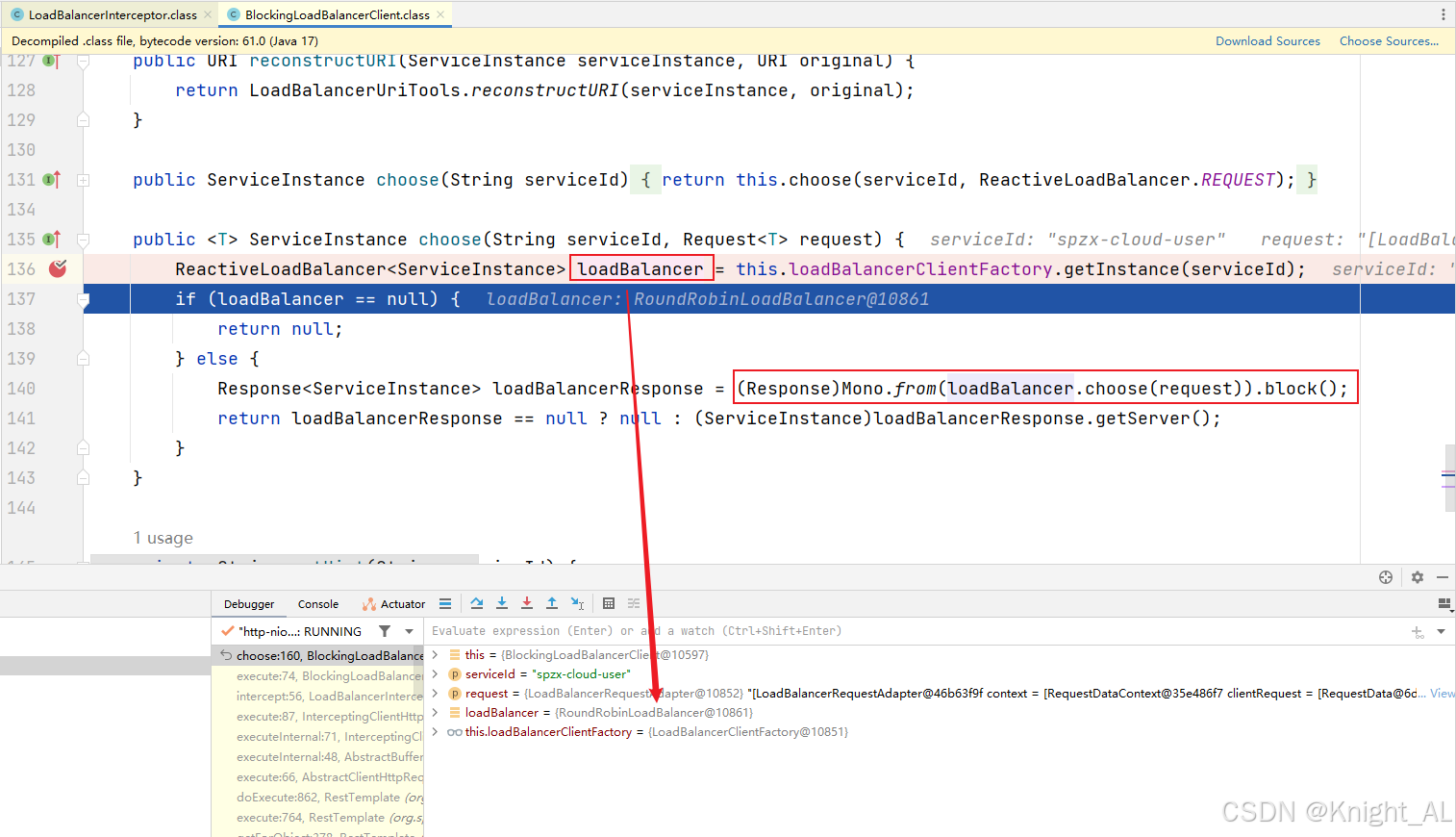Click the frames filter funnel icon

tap(385, 631)
